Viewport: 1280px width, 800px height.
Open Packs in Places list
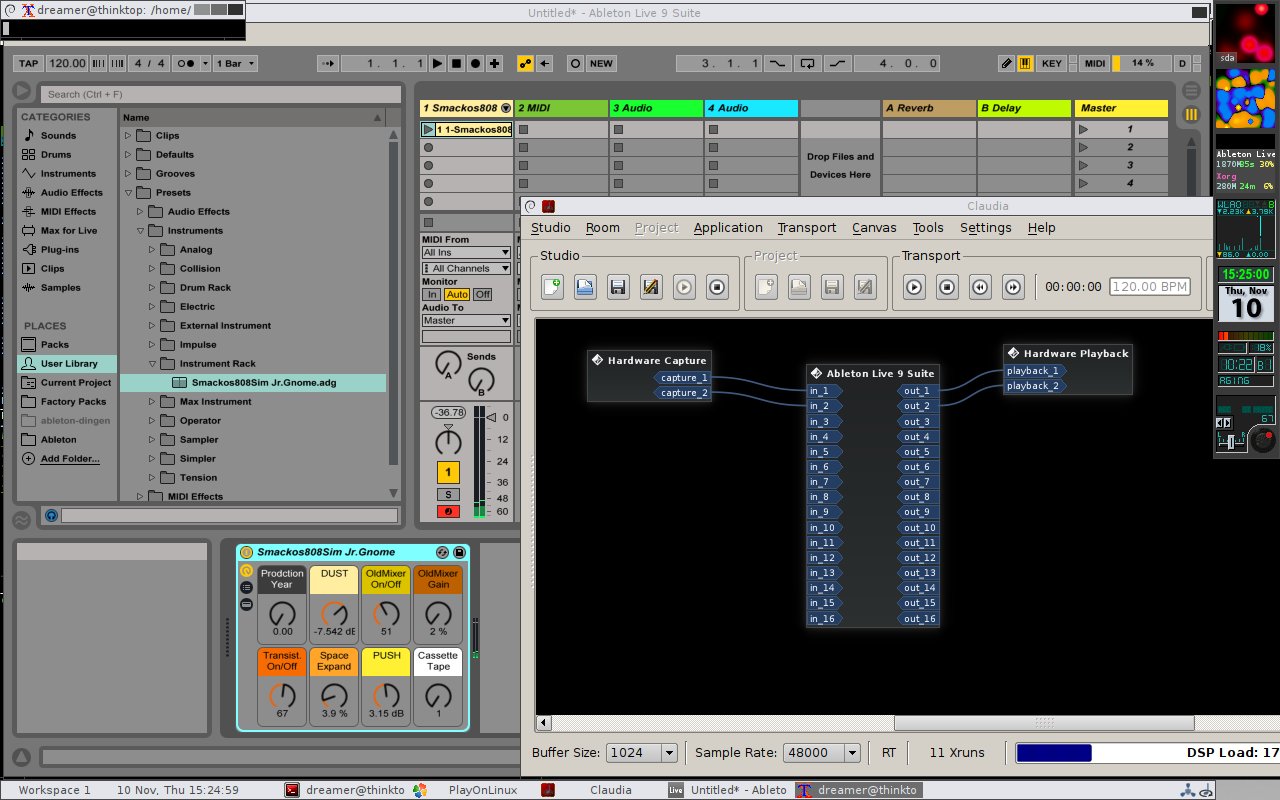(55, 344)
